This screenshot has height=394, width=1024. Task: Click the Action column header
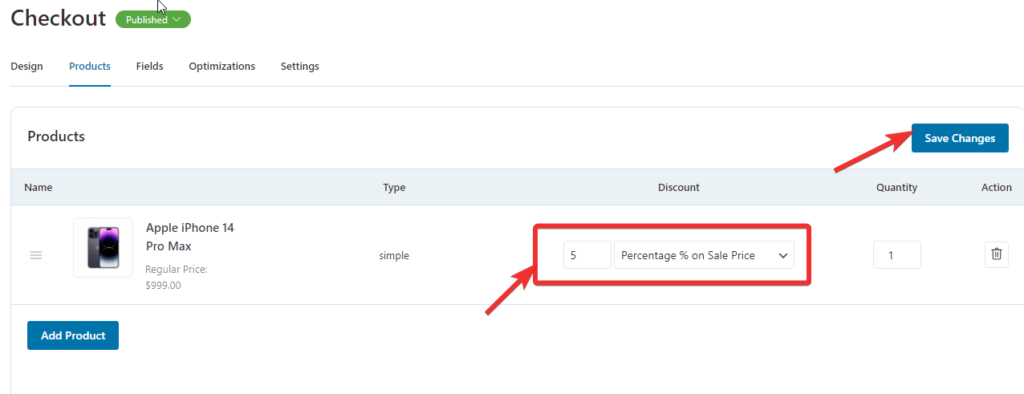coord(997,188)
